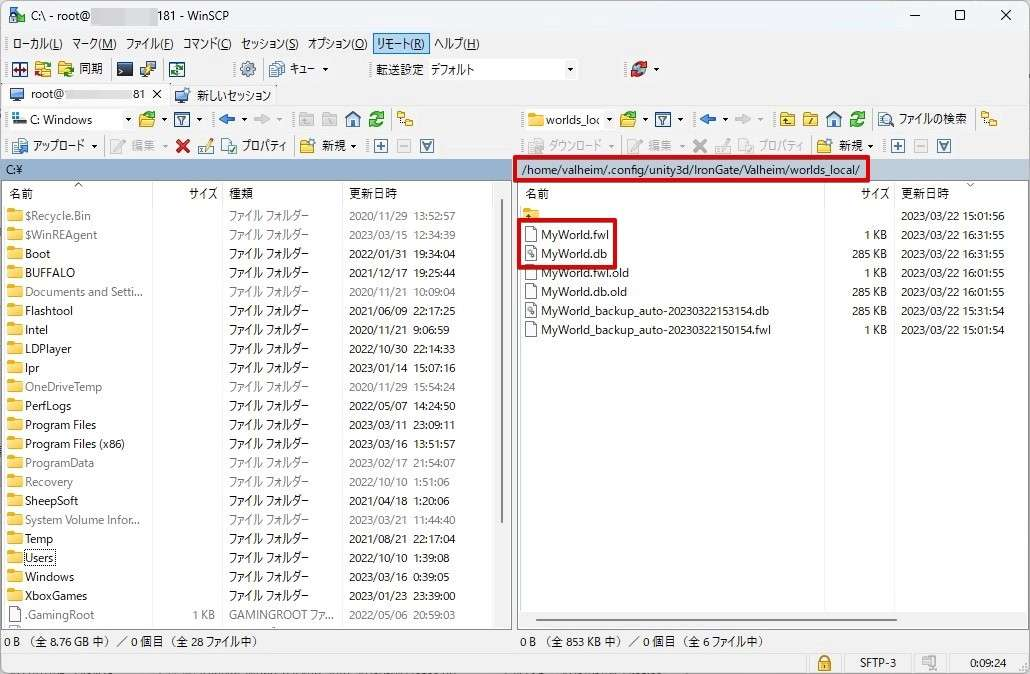Click the red reconnect session icon
Viewport: 1030px width, 674px height.
(x=638, y=68)
